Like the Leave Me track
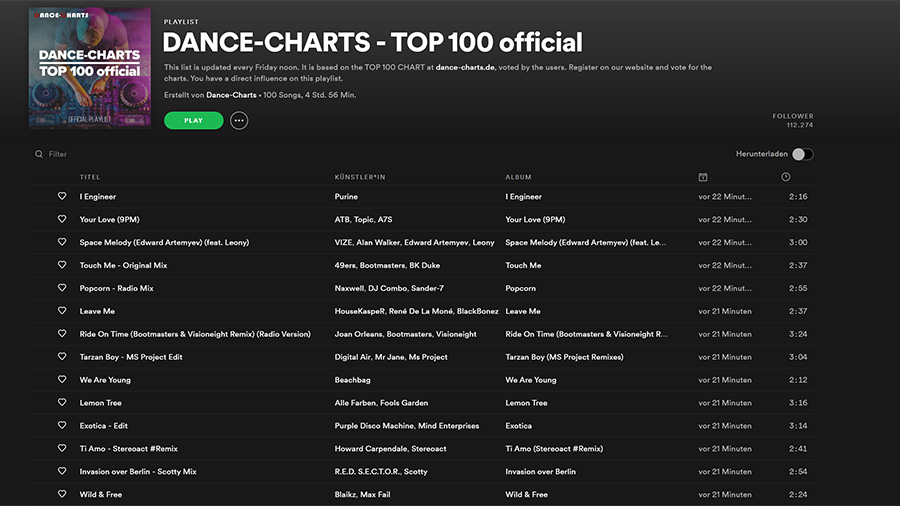 [x=62, y=311]
